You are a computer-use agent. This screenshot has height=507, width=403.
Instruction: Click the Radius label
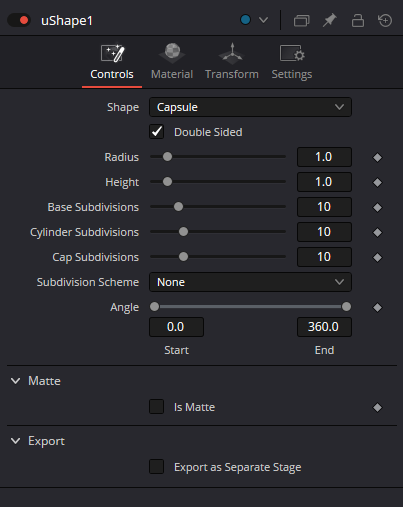(122, 157)
